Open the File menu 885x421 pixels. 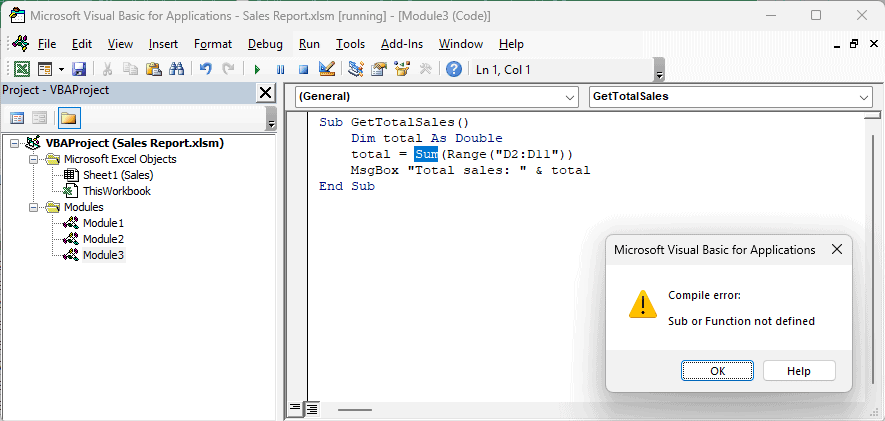(x=47, y=44)
